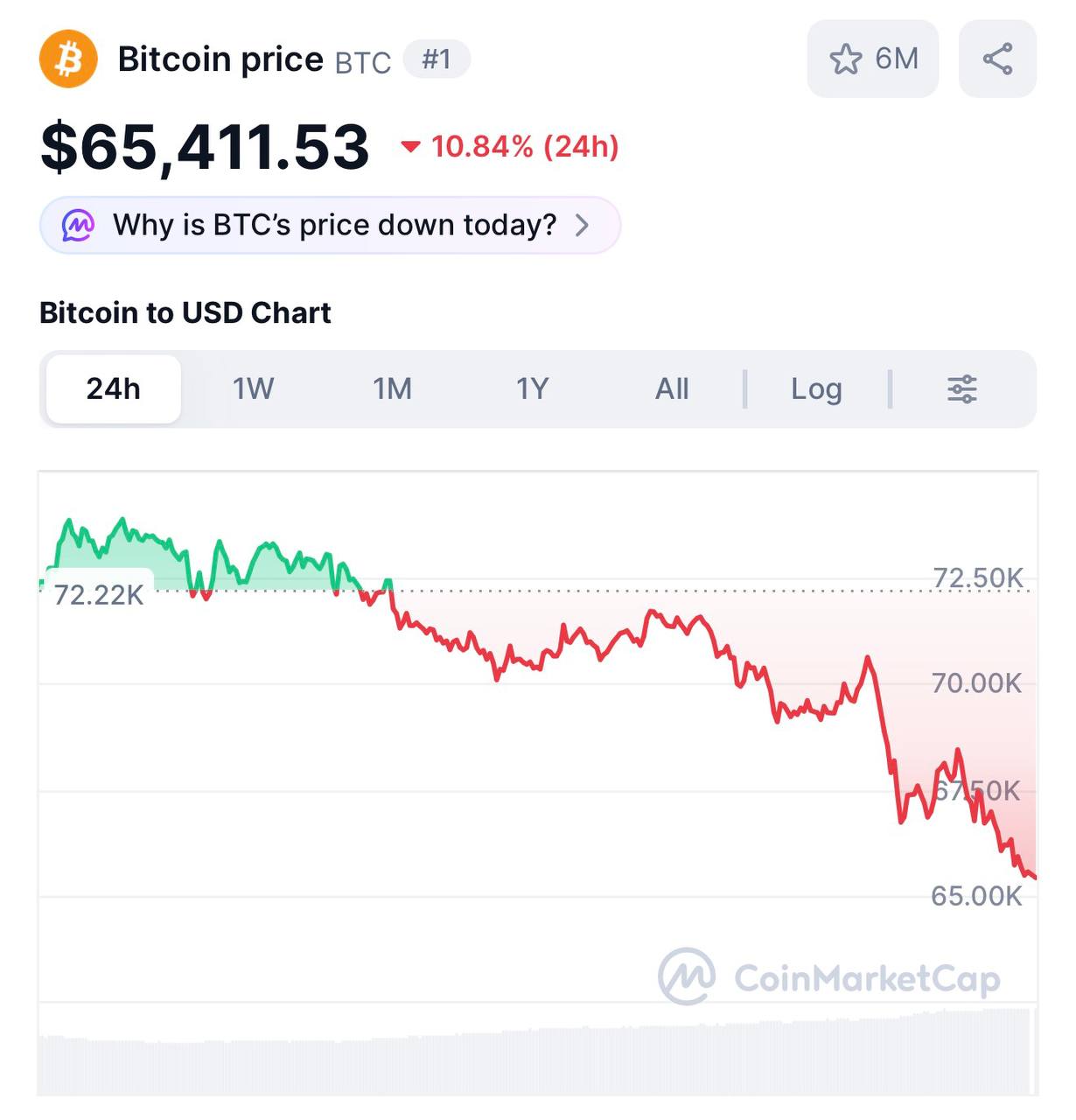Open chart settings sliders icon
This screenshot has height=1120, width=1076.
961,389
